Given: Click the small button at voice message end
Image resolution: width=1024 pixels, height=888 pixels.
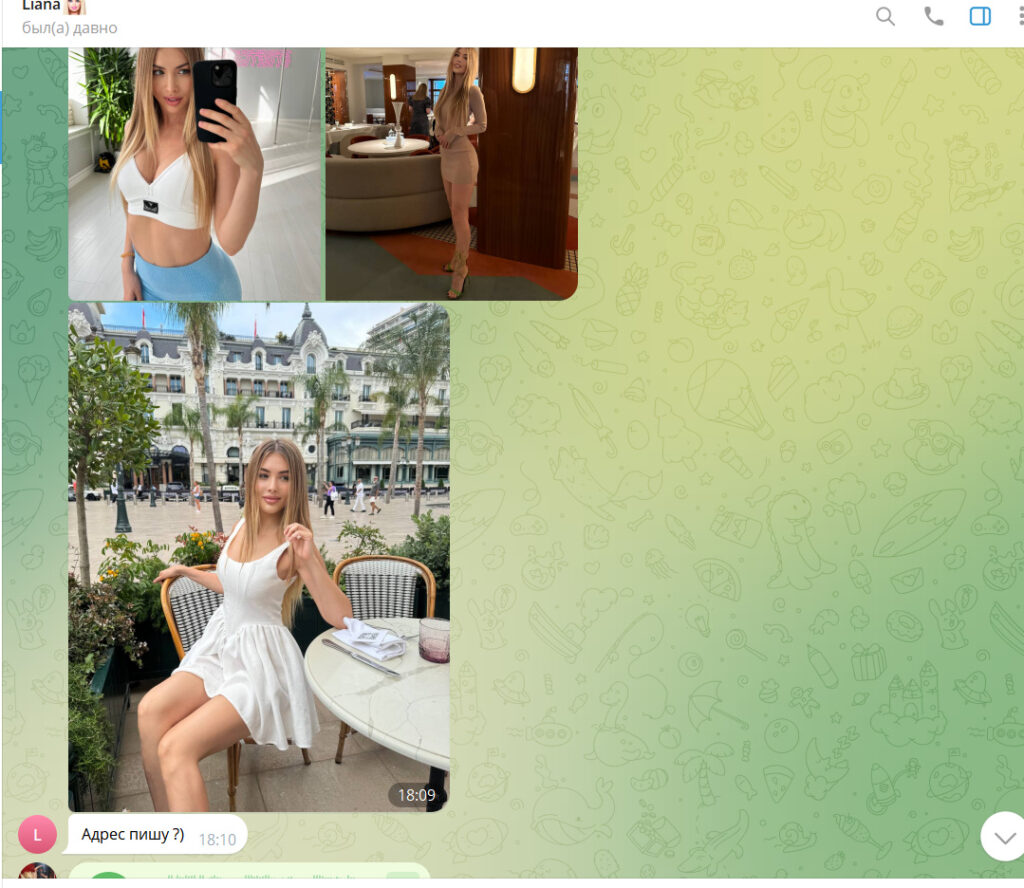Looking at the screenshot, I should 402,879.
